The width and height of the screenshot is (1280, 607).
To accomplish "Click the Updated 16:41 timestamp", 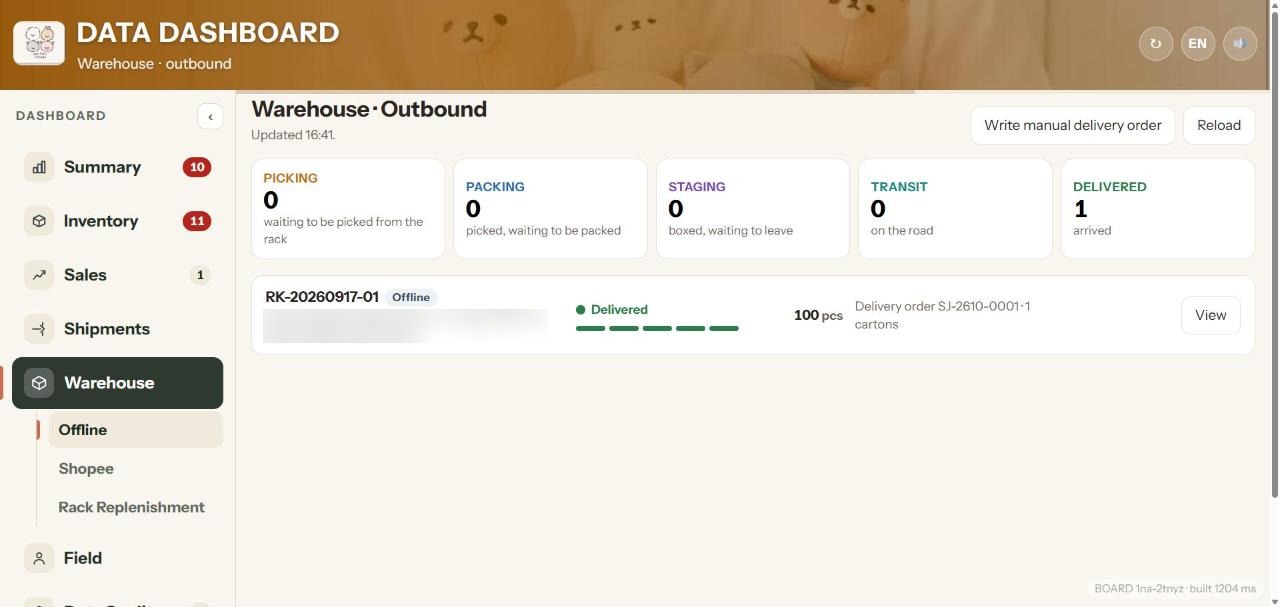I will coord(293,135).
